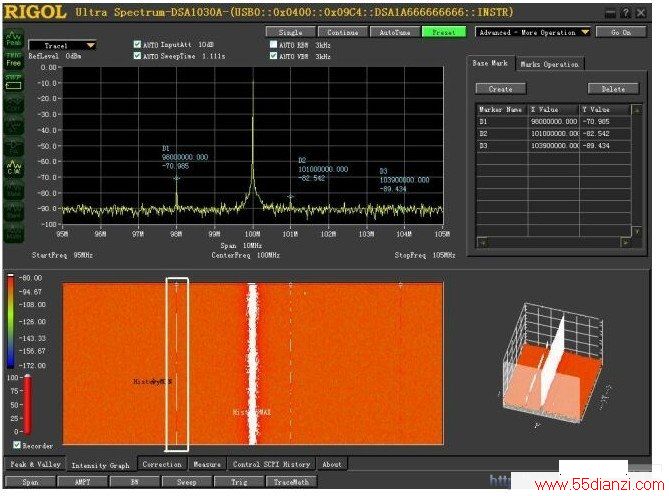Open the About tab

click(332, 464)
